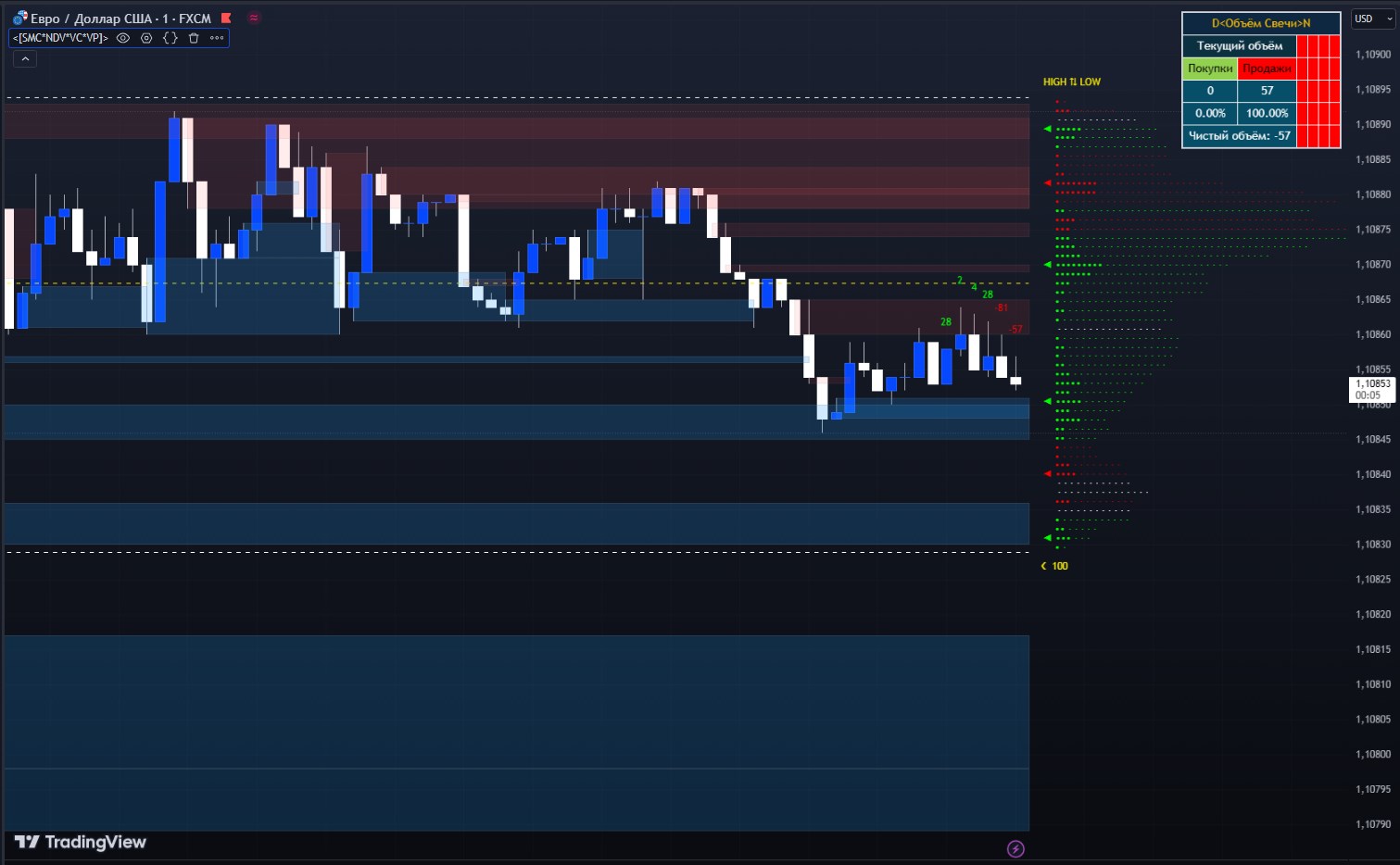The height and width of the screenshot is (865, 1400).
Task: Click the pink wavy data status icon
Action: point(254,18)
